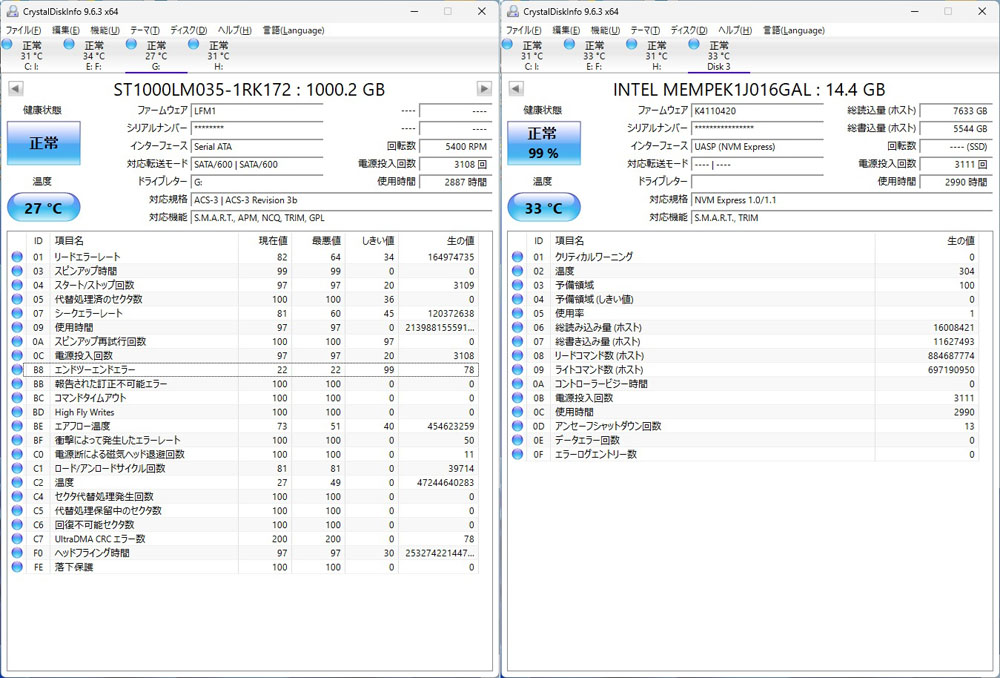1000x678 pixels.
Task: Click ST1000LM035-1RK172 : 1000.2 GB title
Action: 249,89
